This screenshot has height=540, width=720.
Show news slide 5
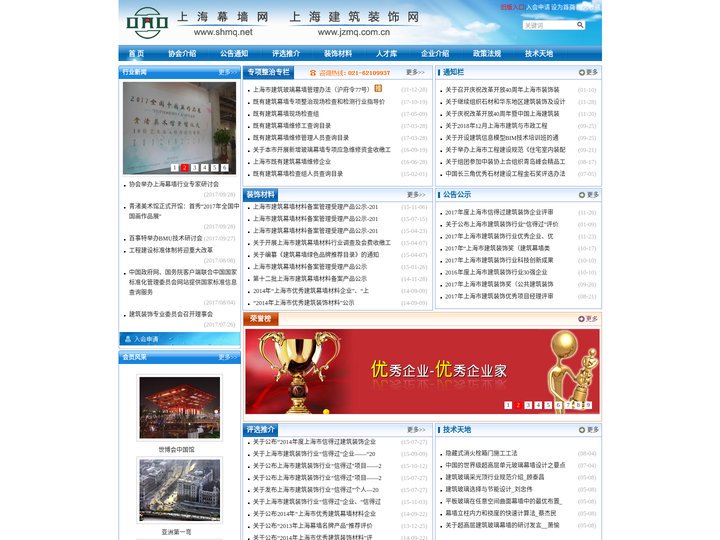point(214,168)
